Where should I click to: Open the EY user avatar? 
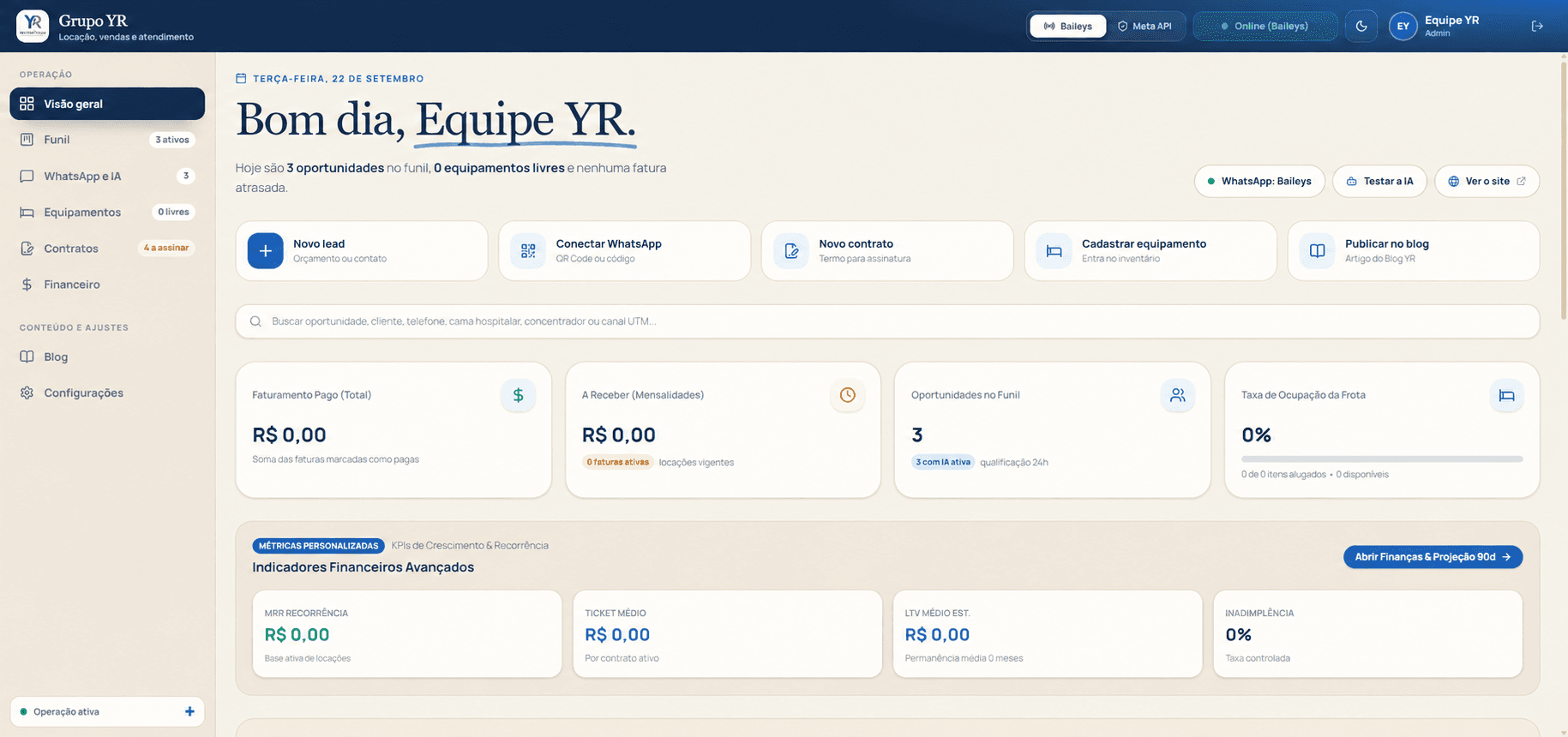[x=1403, y=26]
